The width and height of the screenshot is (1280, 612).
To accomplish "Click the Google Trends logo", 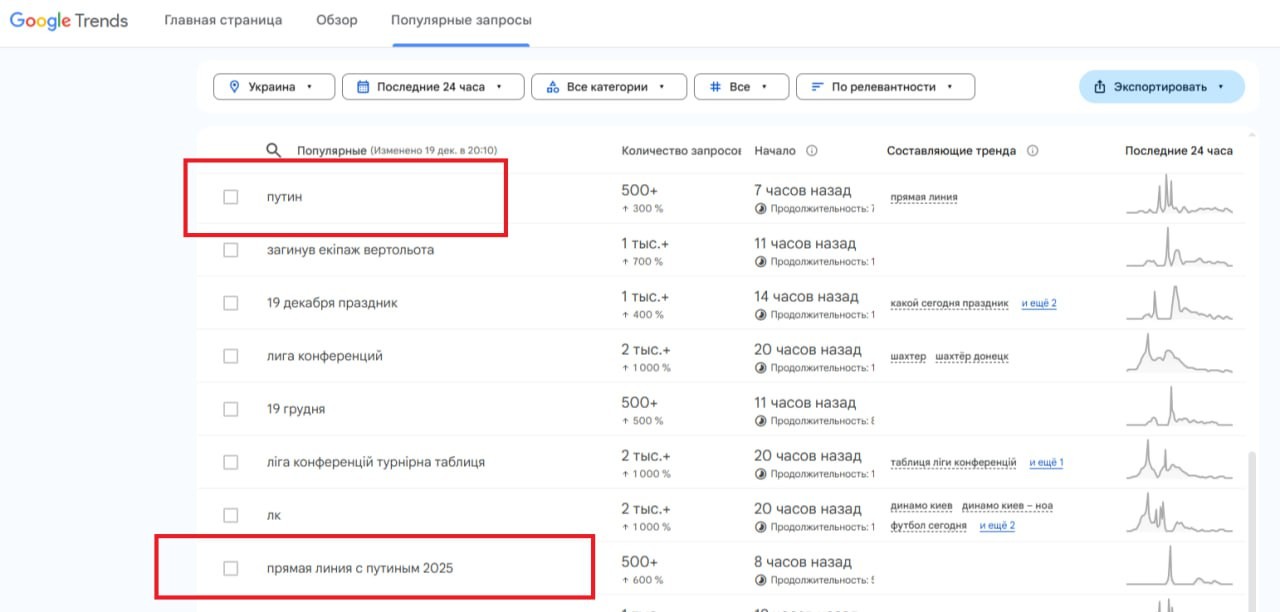I will (69, 20).
